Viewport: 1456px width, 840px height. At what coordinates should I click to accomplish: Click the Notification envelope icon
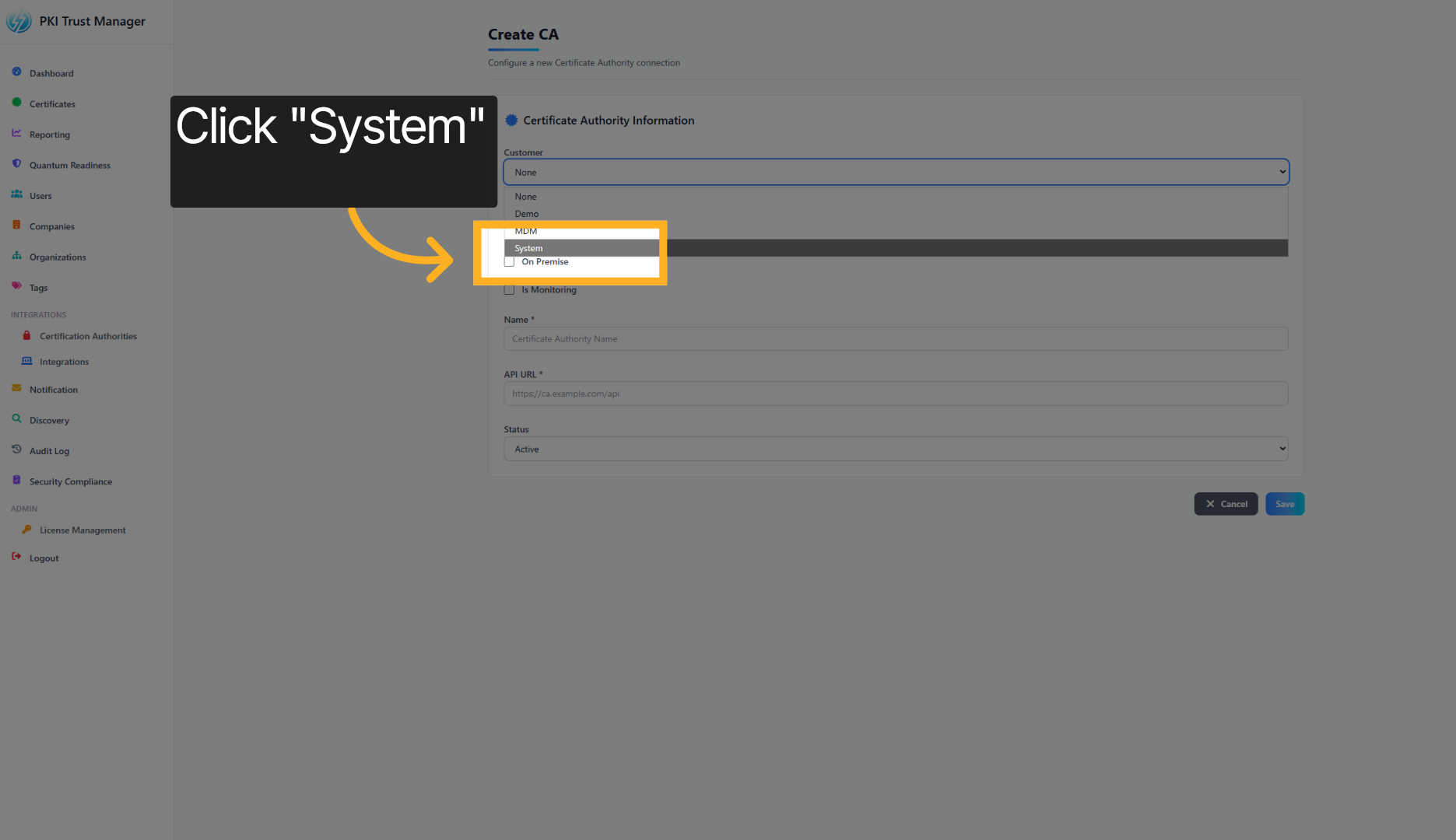click(x=16, y=388)
